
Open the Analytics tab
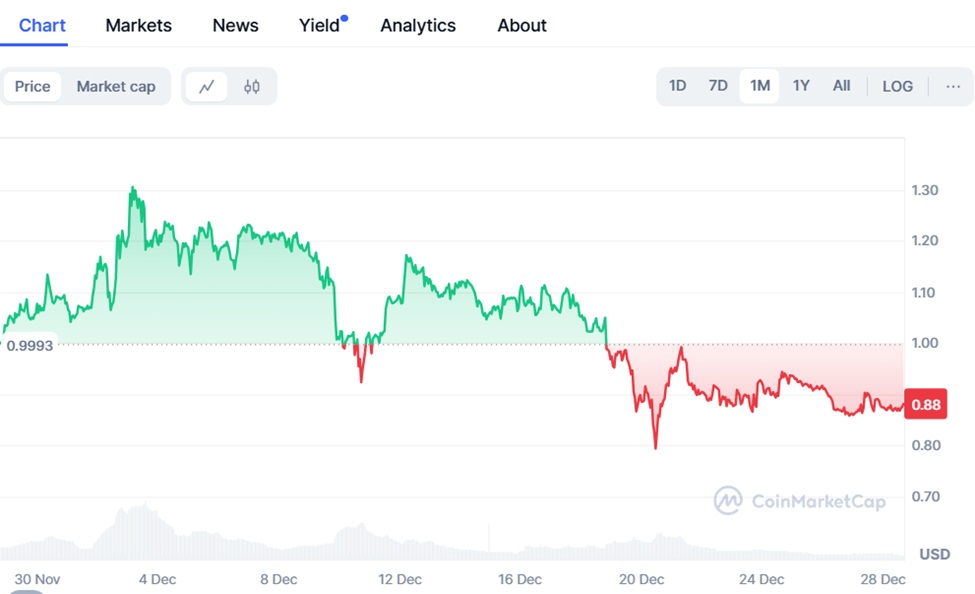[418, 25]
